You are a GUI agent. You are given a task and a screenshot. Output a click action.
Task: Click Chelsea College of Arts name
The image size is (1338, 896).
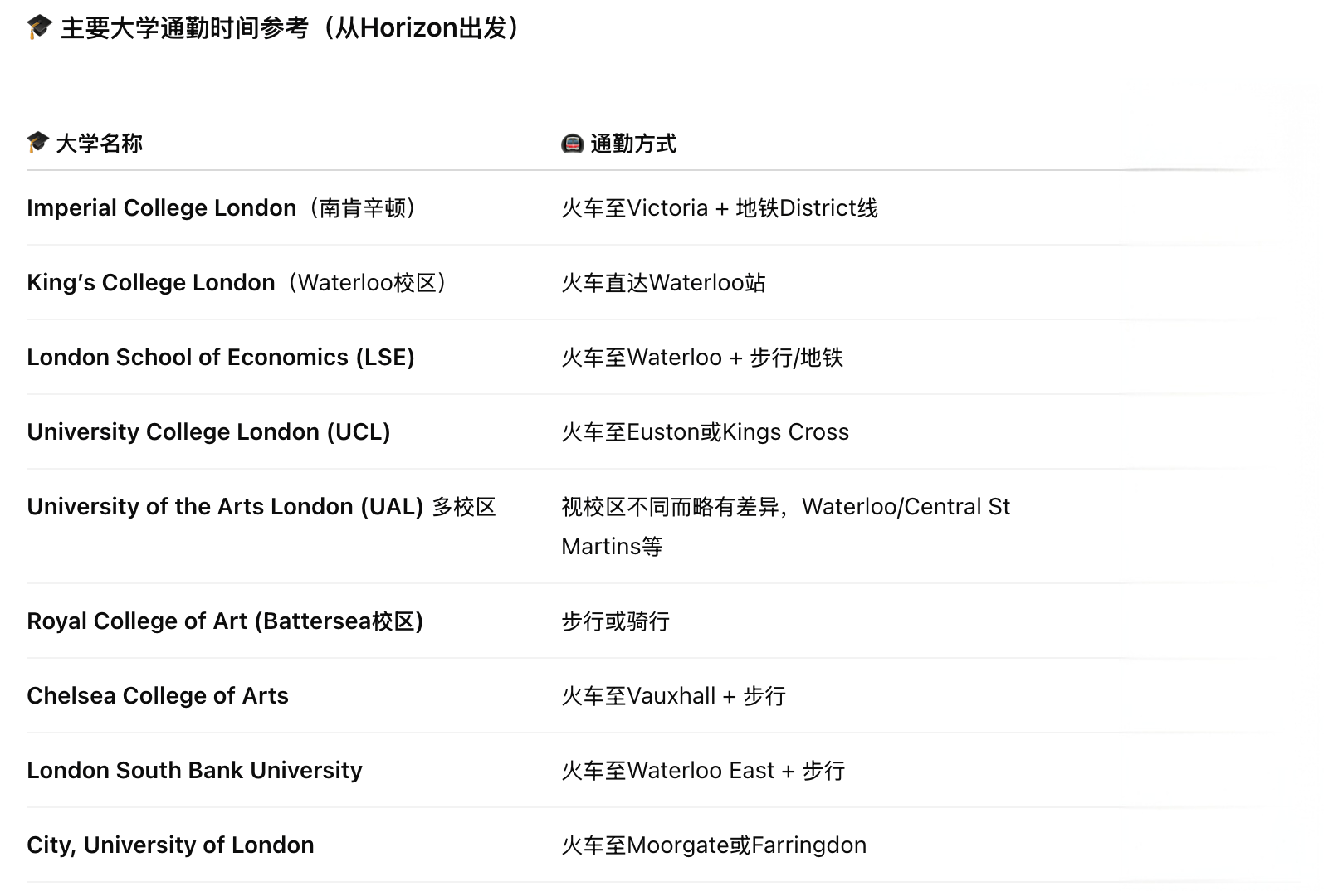158,695
